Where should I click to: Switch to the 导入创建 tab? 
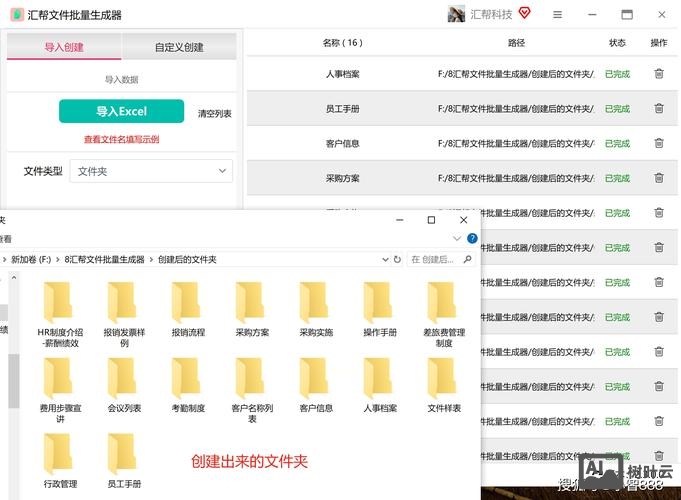pos(64,47)
